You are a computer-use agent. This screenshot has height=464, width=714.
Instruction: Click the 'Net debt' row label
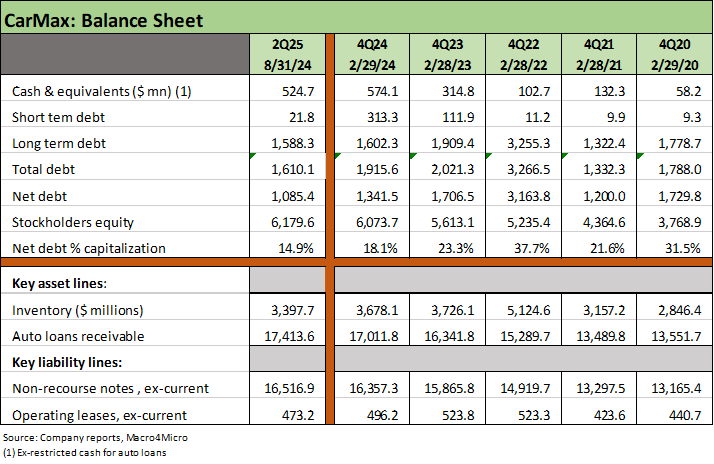coord(39,196)
